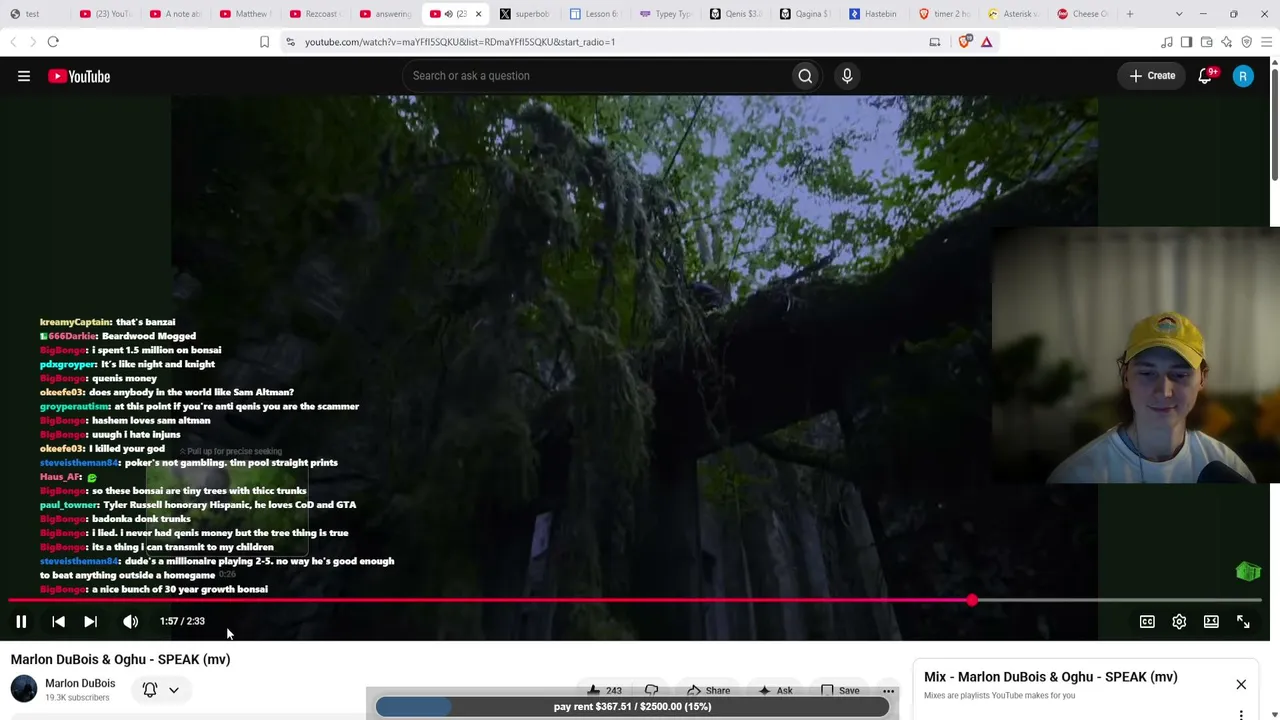This screenshot has width=1280, height=720.
Task: Go back in browser history
Action: (13, 42)
